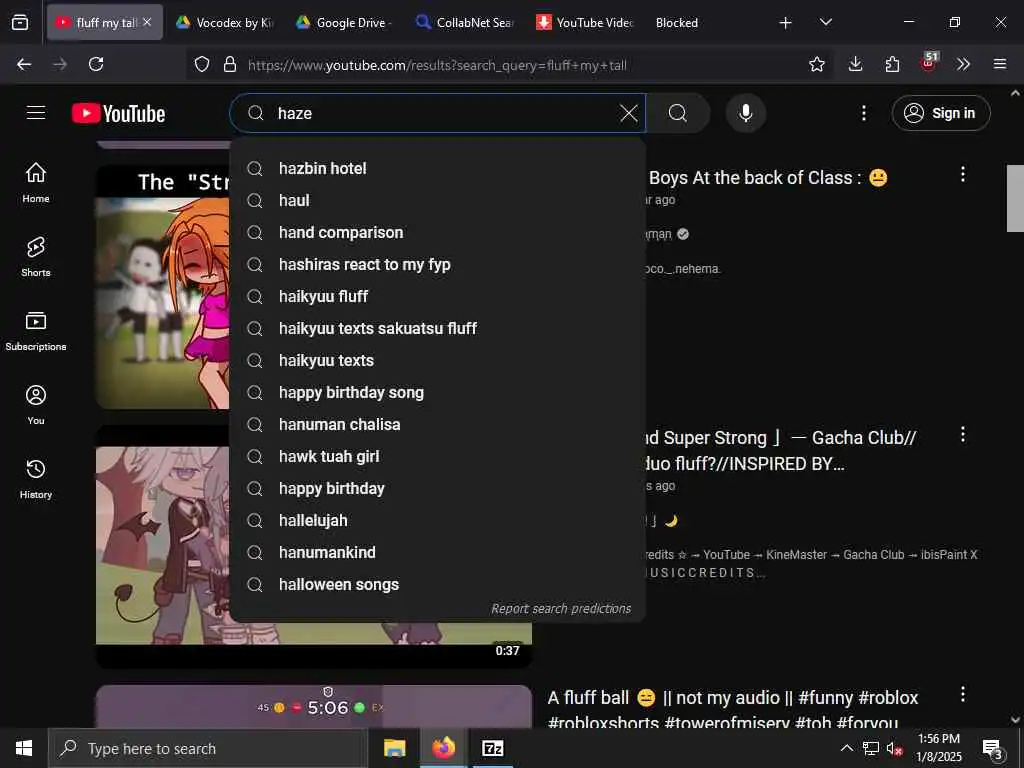1024x768 pixels.
Task: Switch to the 'Vocodex by Ki' tab
Action: click(x=225, y=22)
